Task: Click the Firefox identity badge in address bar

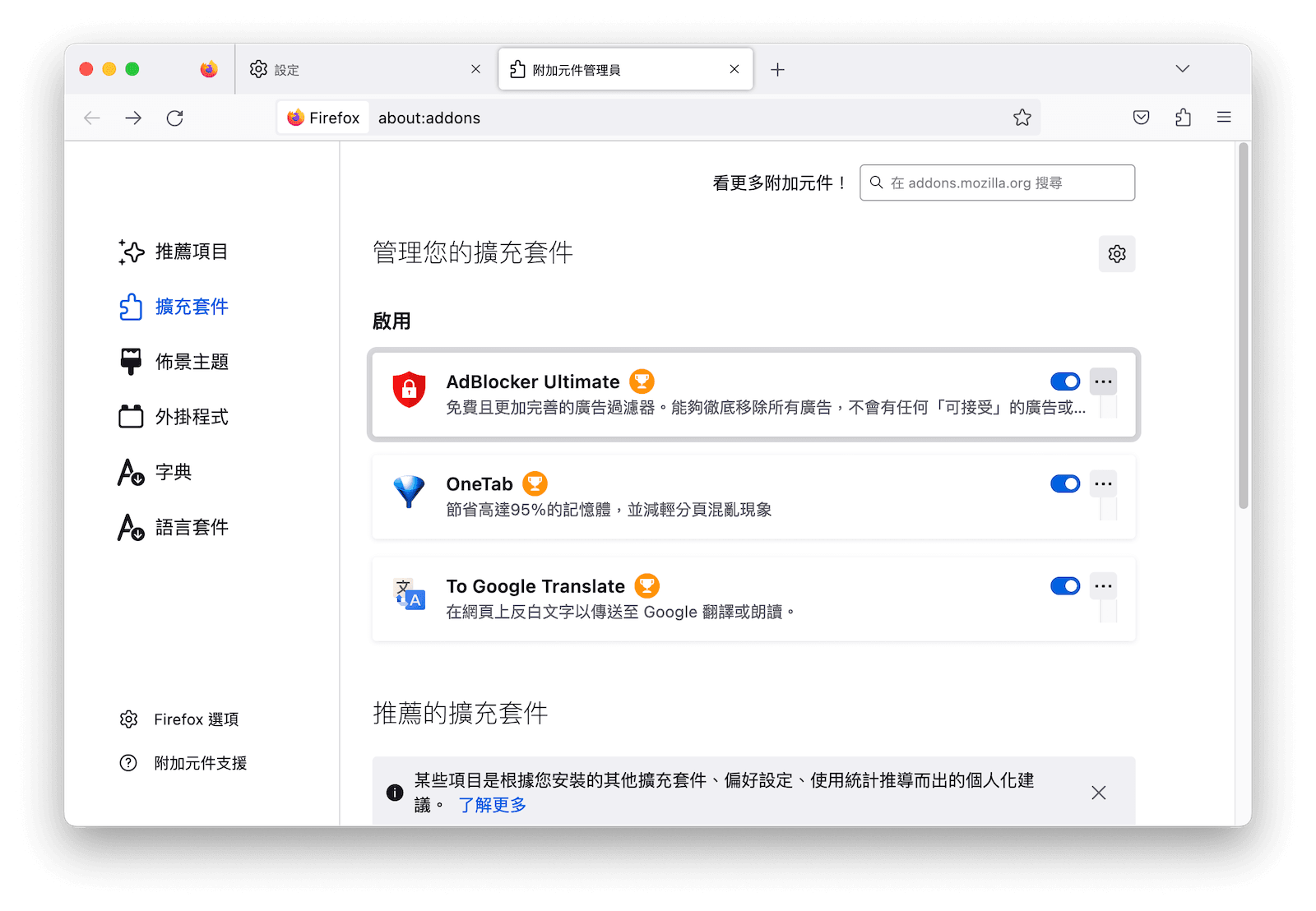Action: [323, 118]
